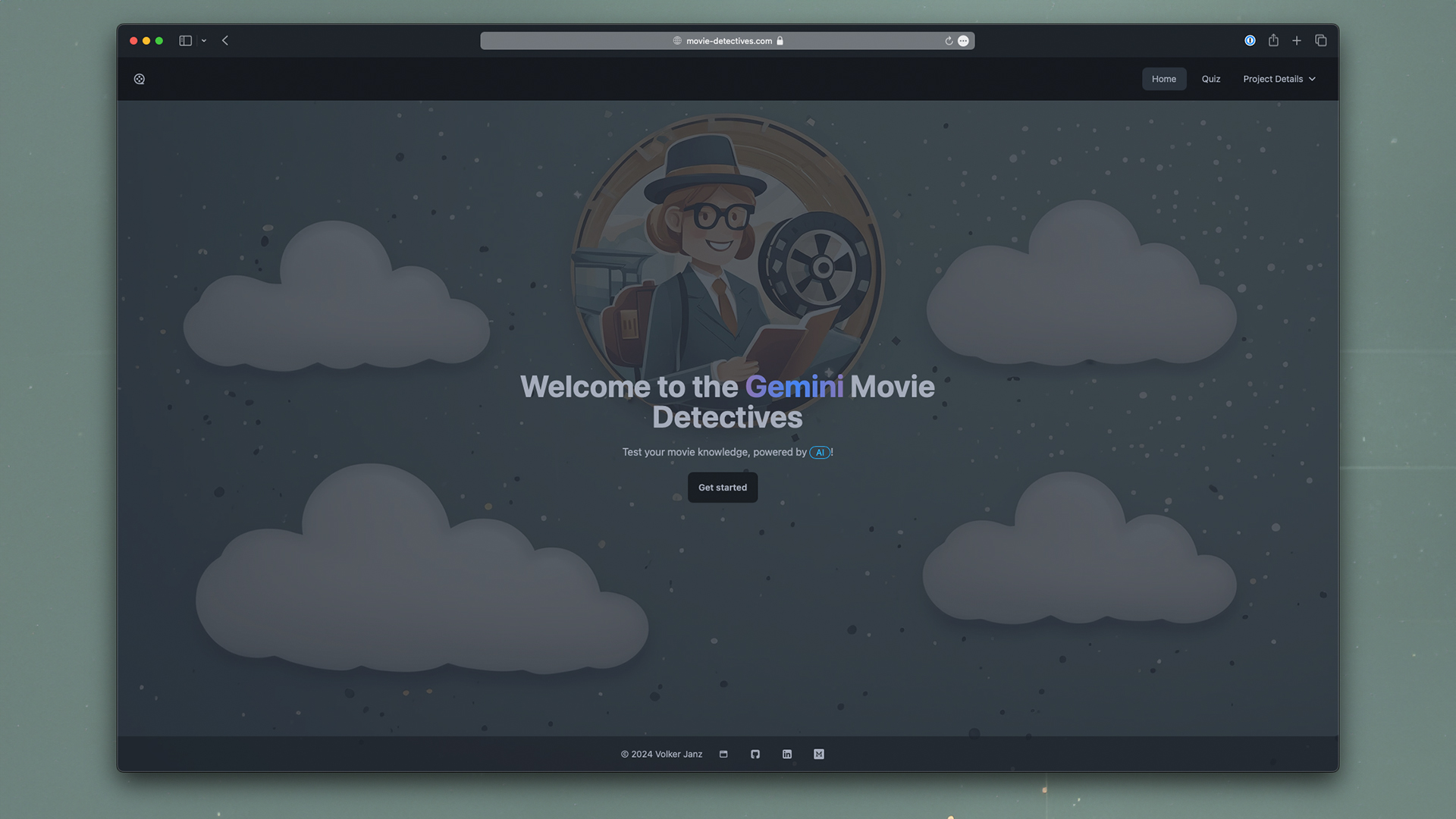Reload the page

[949, 41]
